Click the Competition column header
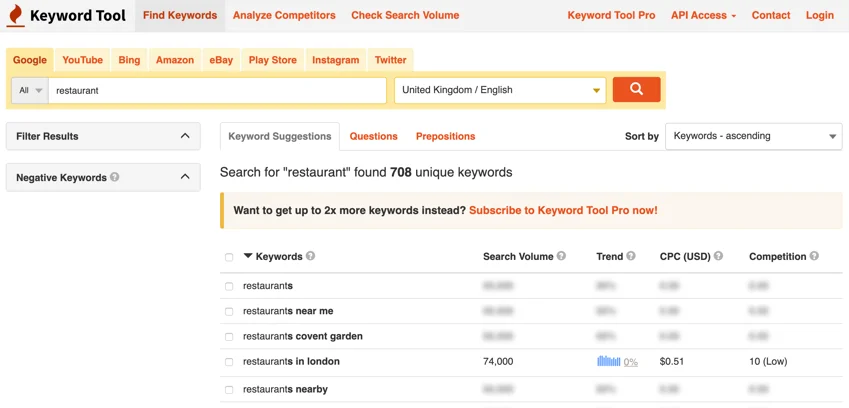 [778, 256]
